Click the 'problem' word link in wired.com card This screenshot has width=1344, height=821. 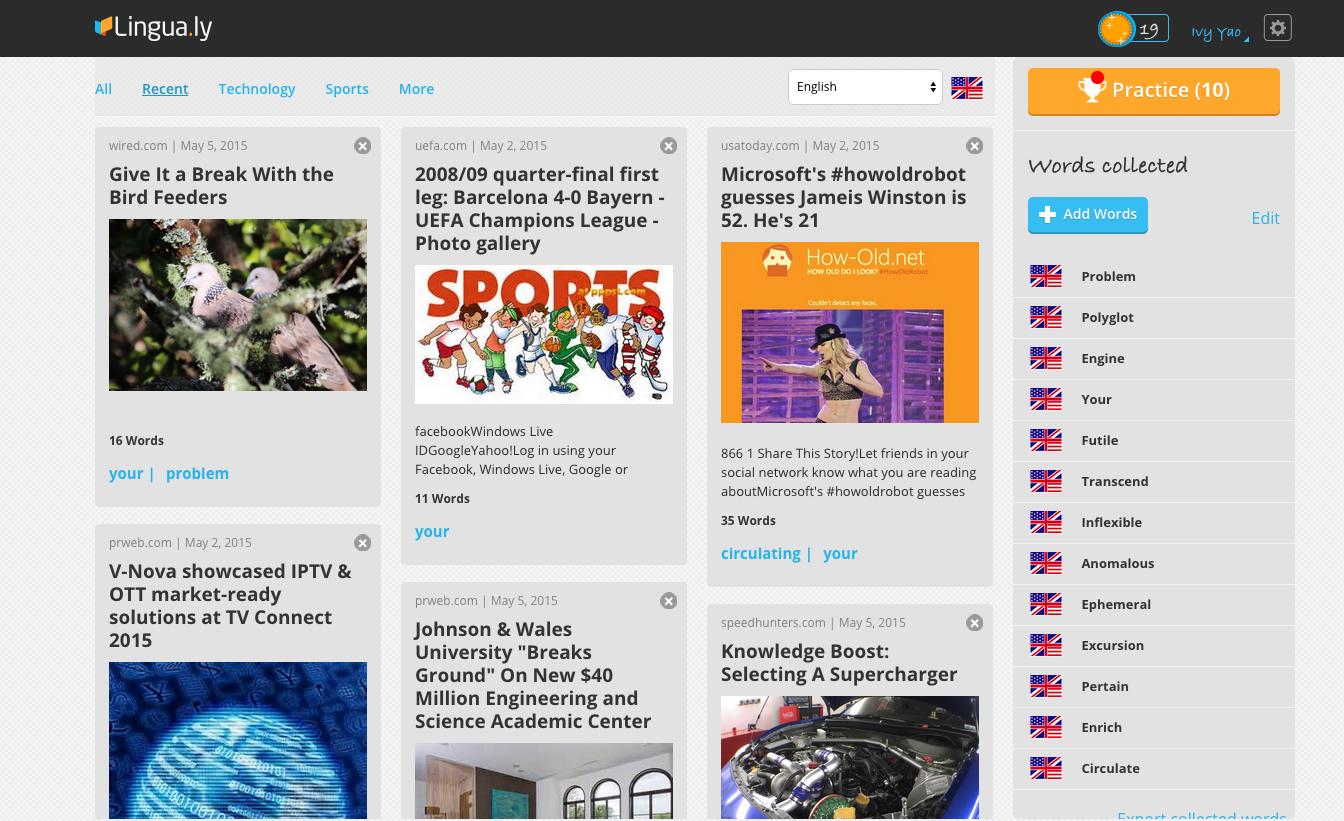coord(197,473)
